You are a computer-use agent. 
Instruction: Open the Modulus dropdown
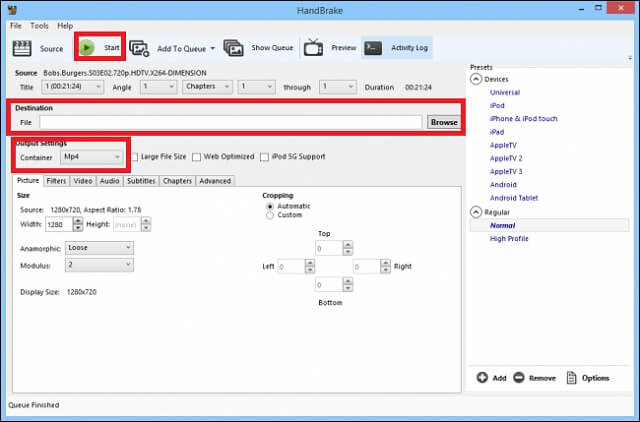[99, 265]
